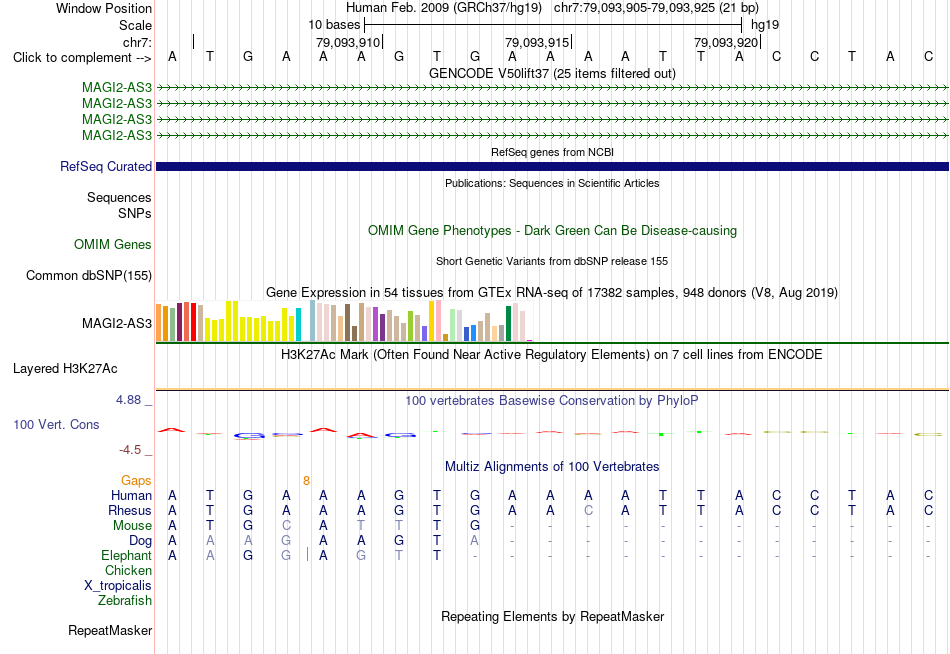Click the Chicken species label
The height and width of the screenshot is (654, 950).
coord(128,570)
